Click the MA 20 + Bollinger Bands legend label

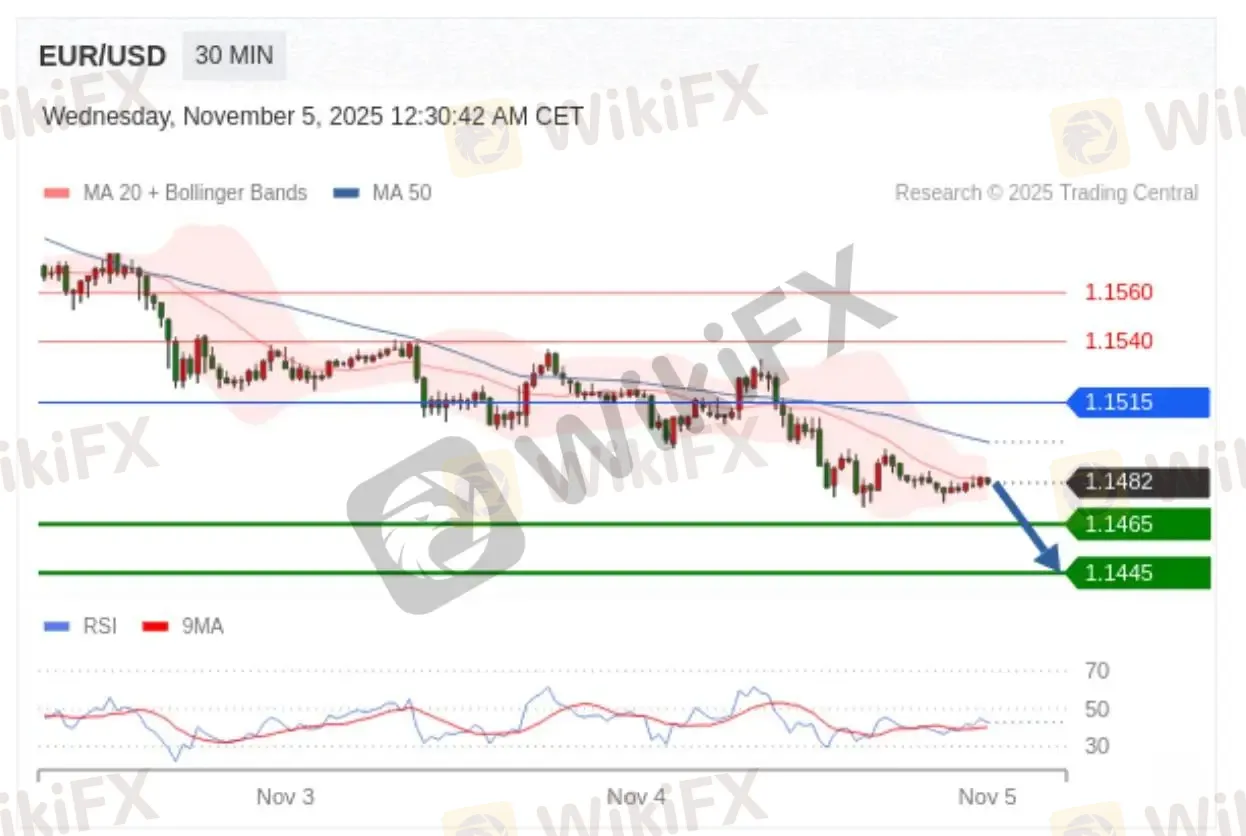[195, 193]
